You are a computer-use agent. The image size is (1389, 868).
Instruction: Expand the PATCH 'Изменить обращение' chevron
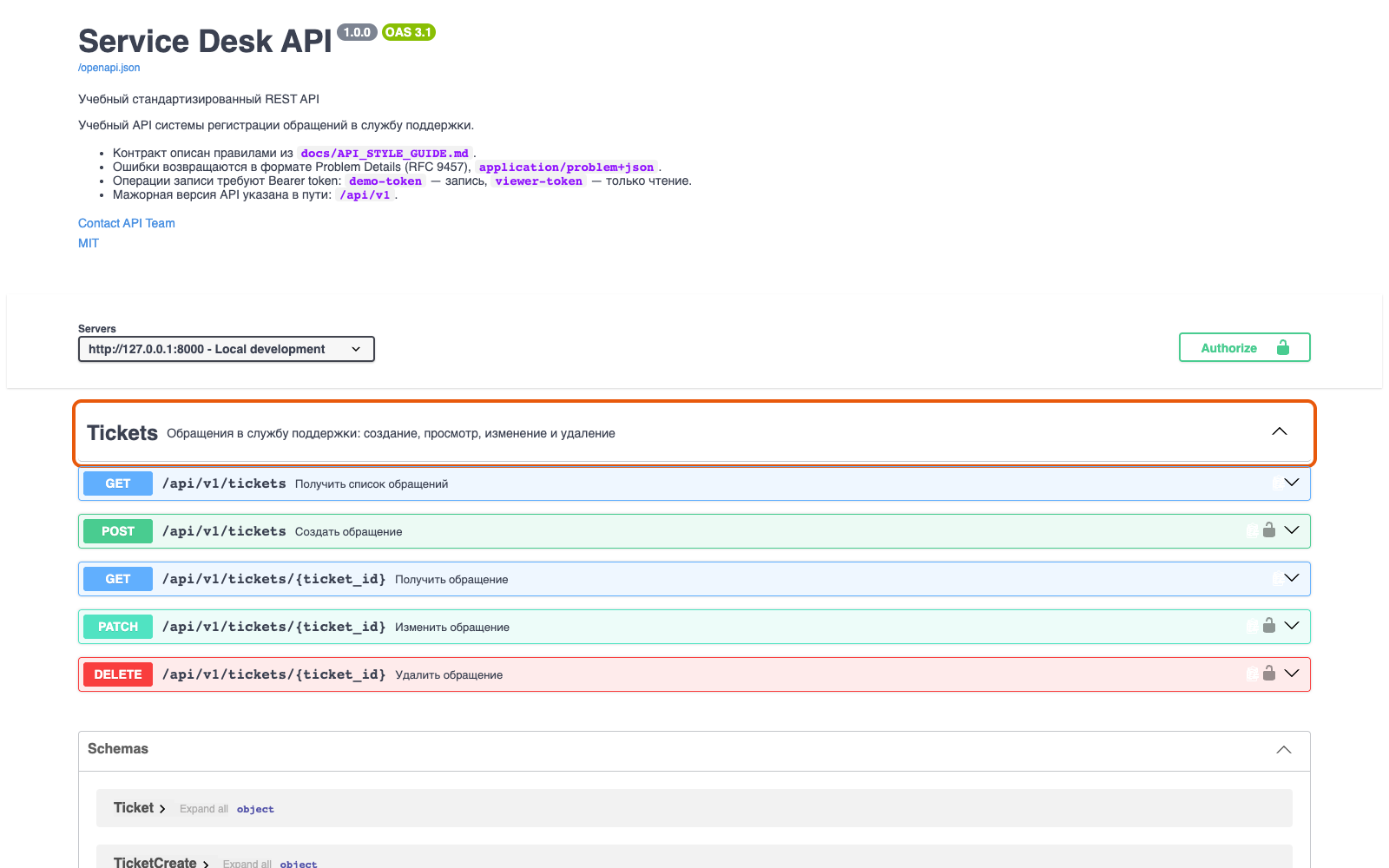[x=1292, y=626]
